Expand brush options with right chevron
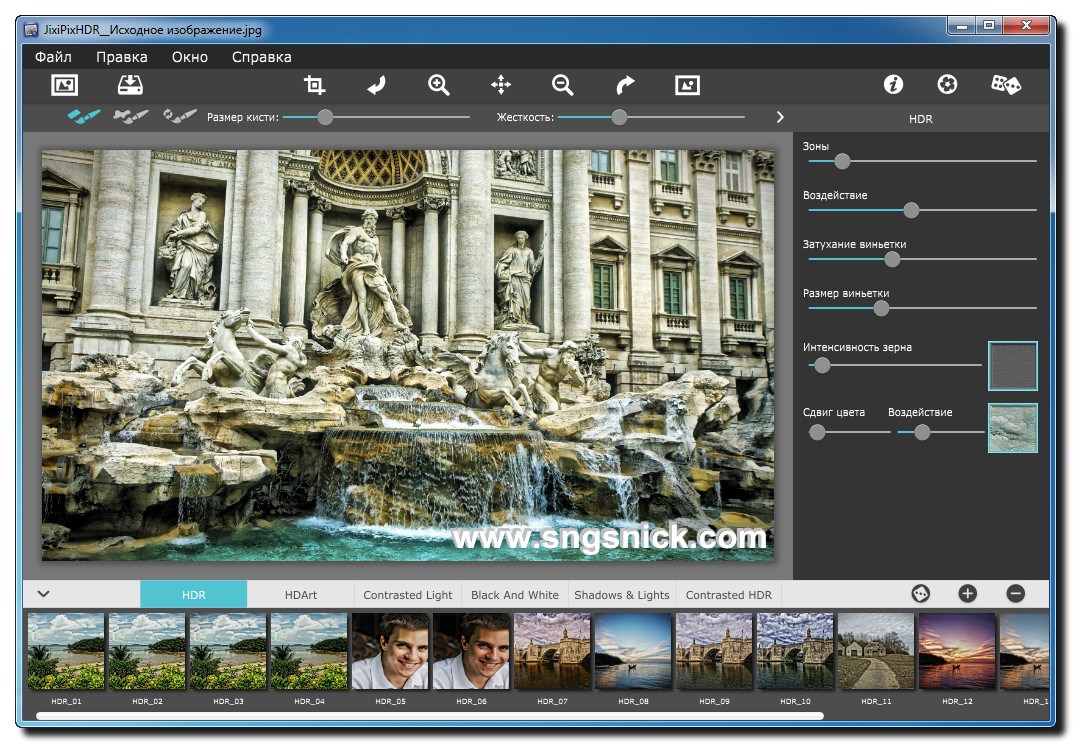Screen dimensions: 1073x744 point(780,117)
